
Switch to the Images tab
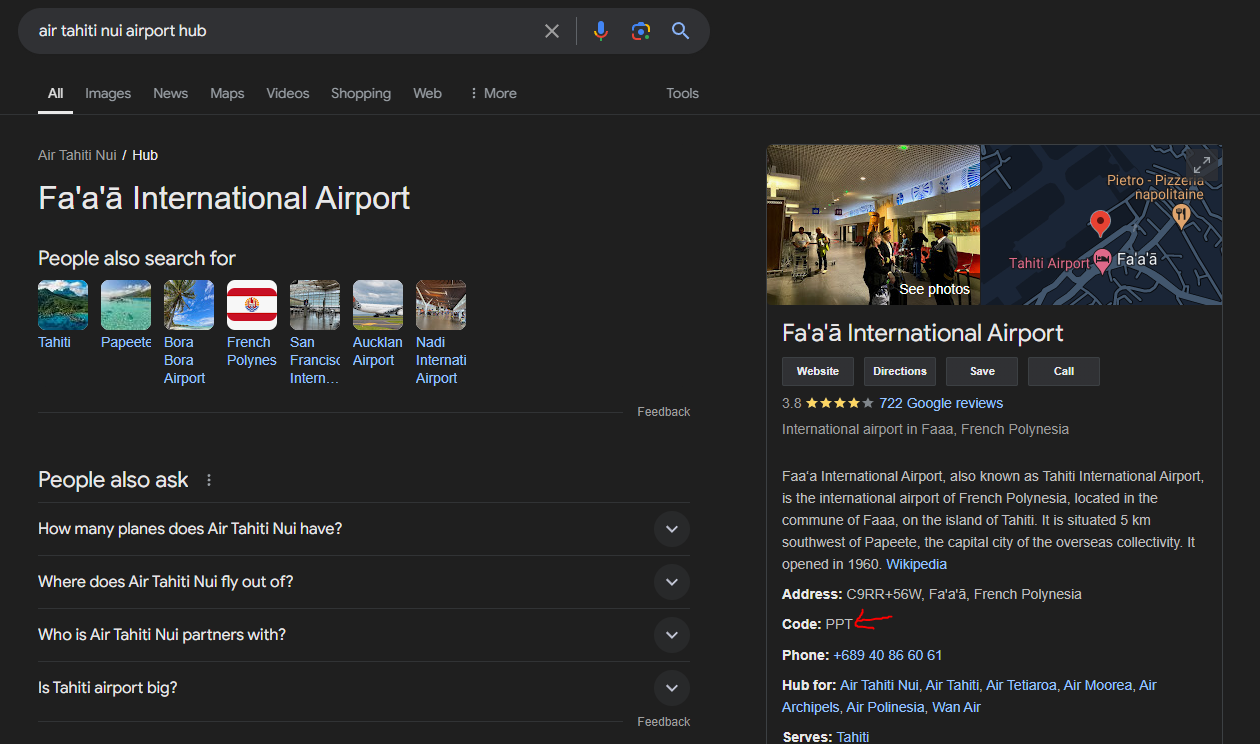coord(108,93)
